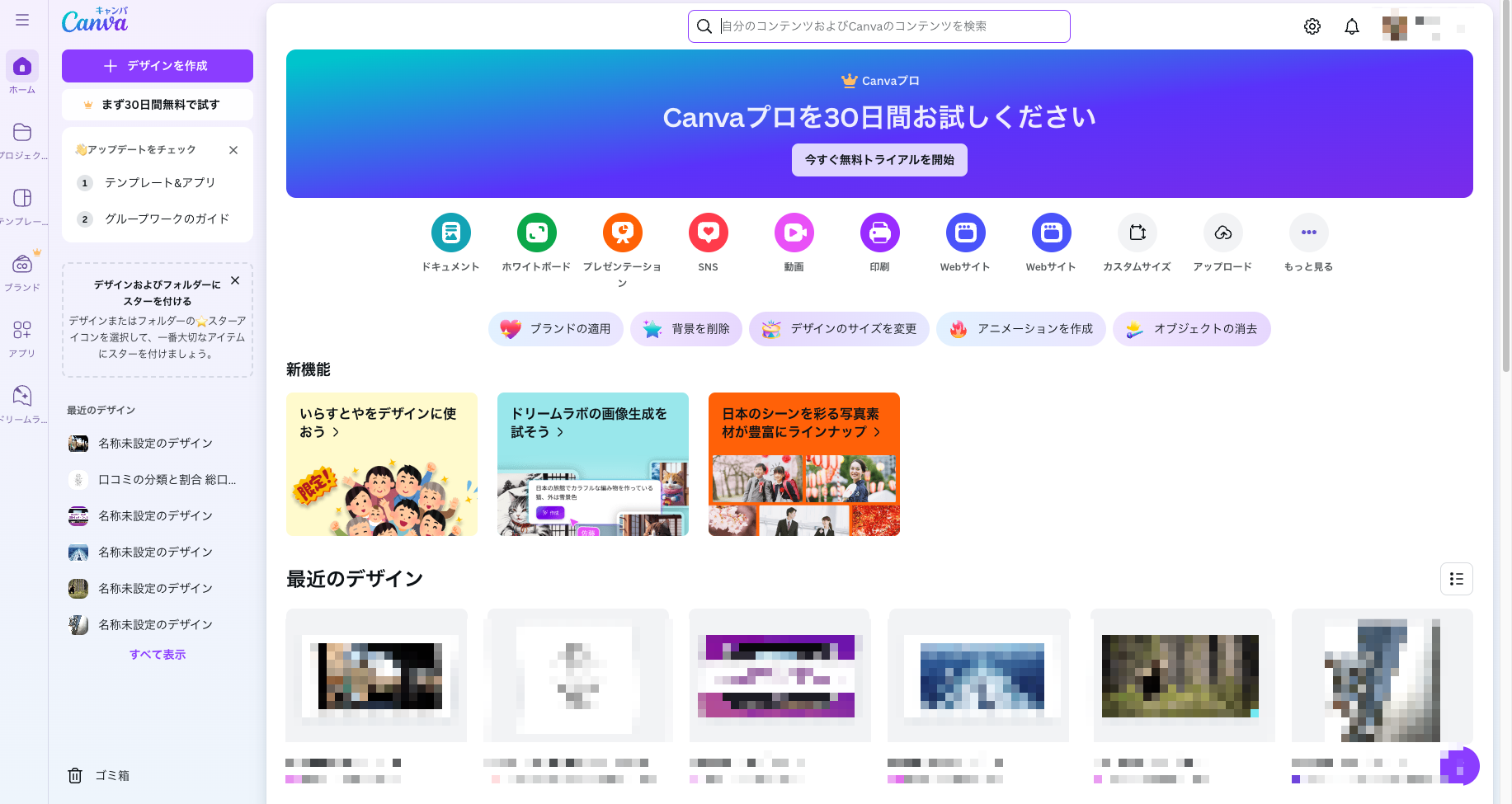Click アニメーションを作成 chip

coord(1021,329)
